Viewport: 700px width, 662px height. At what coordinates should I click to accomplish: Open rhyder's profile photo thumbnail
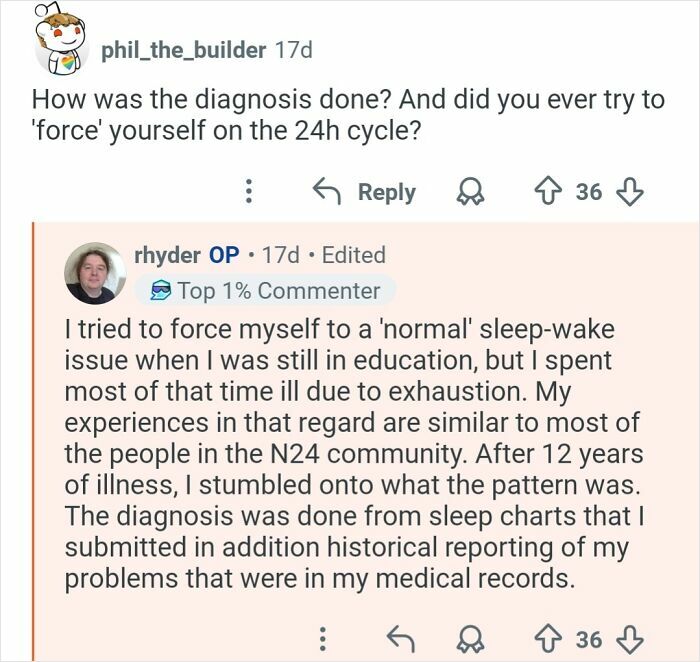96,273
